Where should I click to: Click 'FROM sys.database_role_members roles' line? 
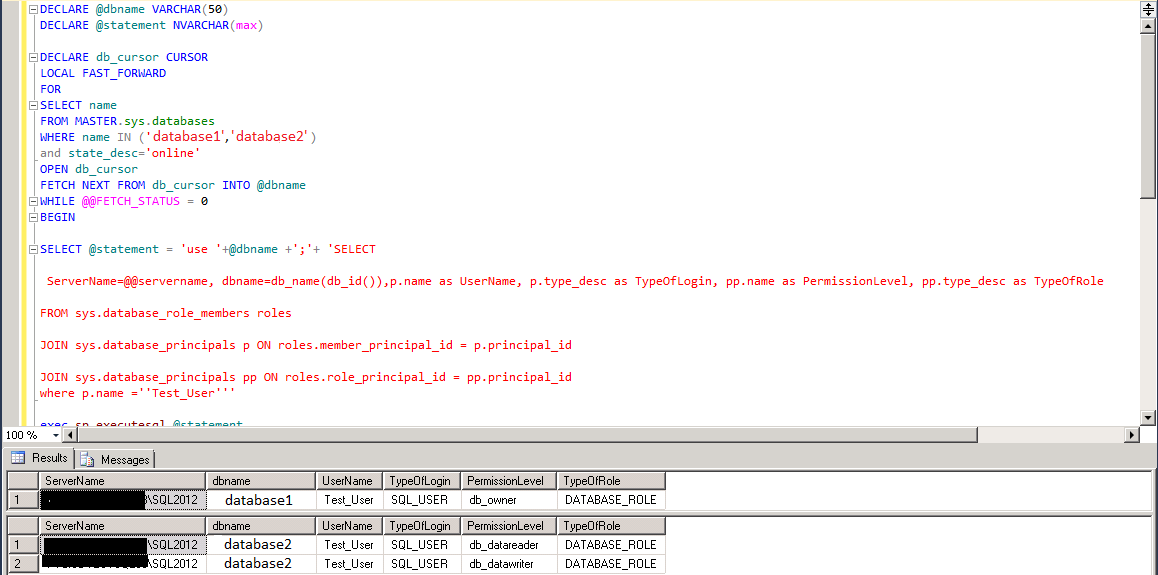[x=165, y=313]
